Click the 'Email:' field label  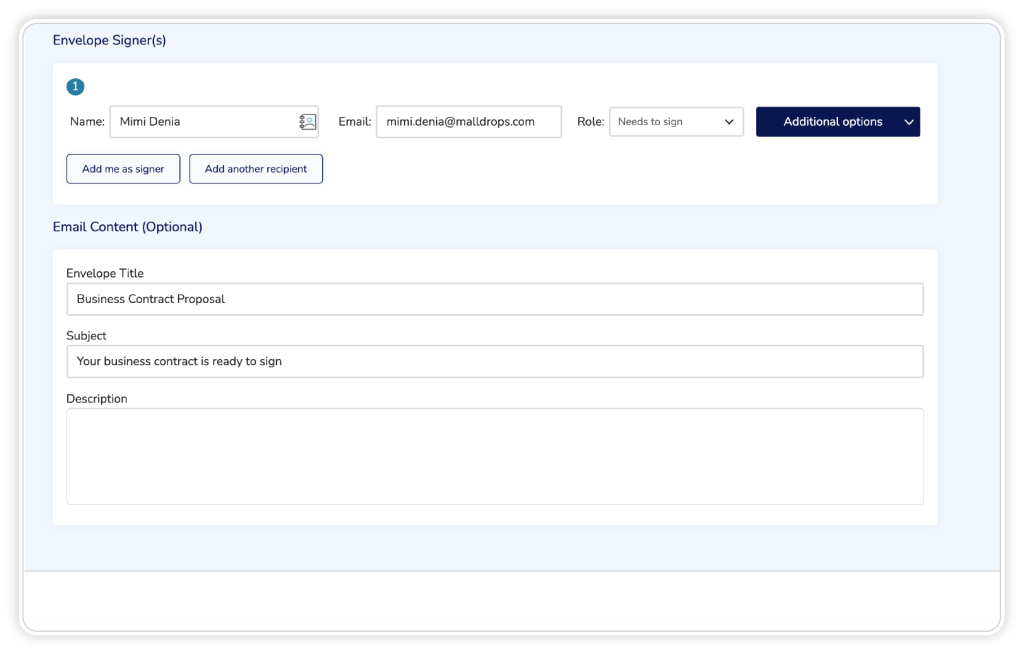(x=355, y=122)
